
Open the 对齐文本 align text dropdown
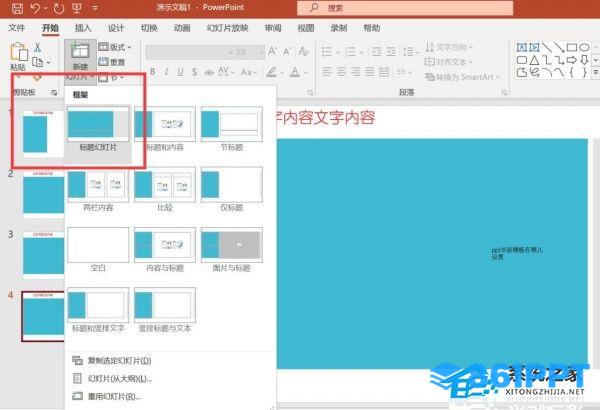pyautogui.click(x=449, y=62)
